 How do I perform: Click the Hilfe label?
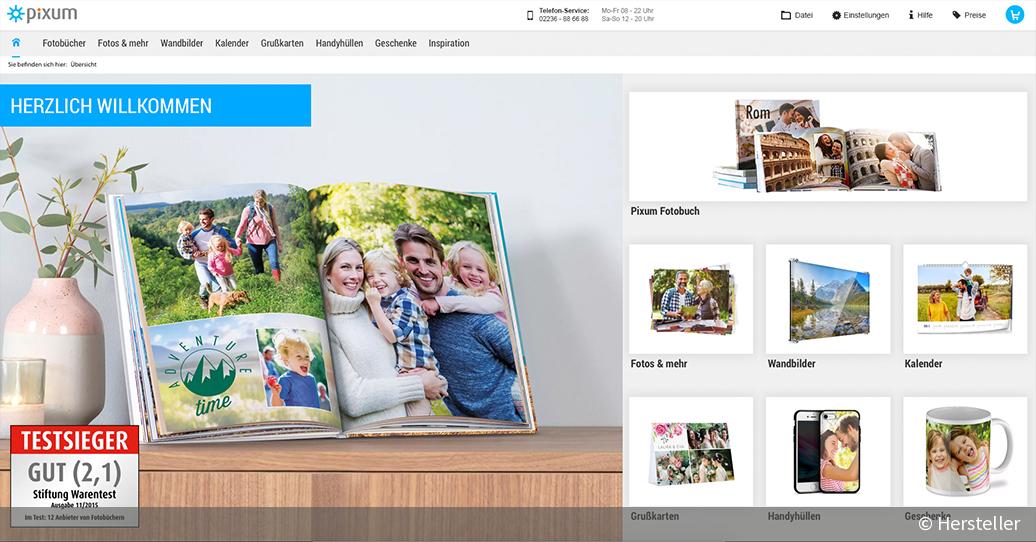tap(925, 15)
